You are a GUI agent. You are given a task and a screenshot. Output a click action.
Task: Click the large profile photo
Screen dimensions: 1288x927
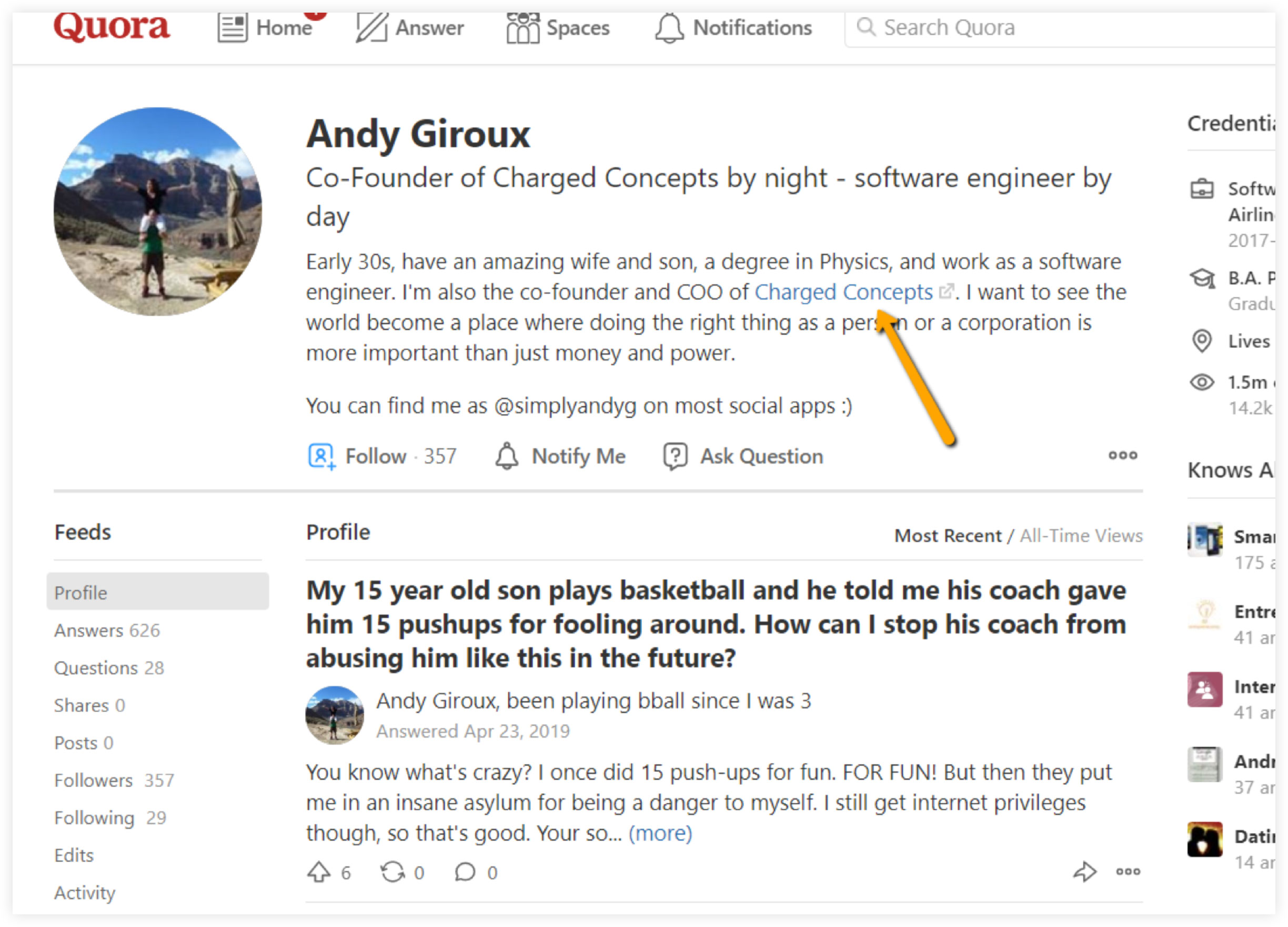[157, 211]
